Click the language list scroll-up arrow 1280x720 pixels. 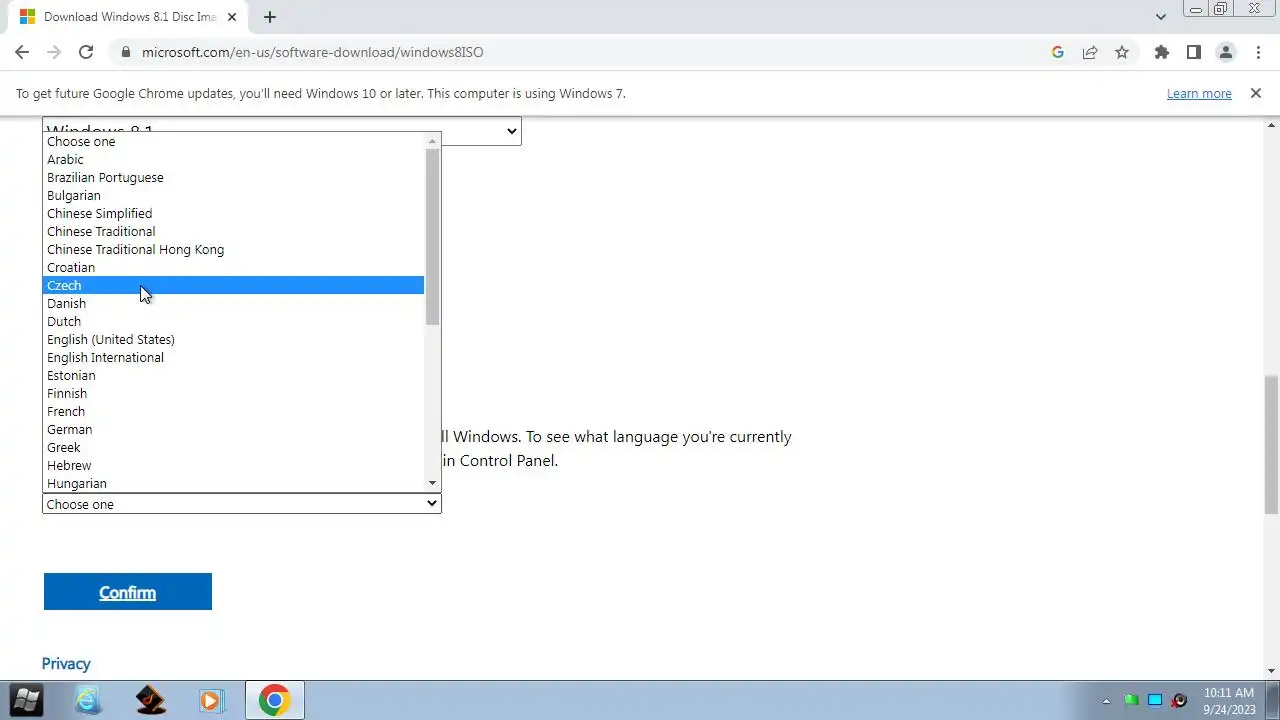click(x=432, y=141)
